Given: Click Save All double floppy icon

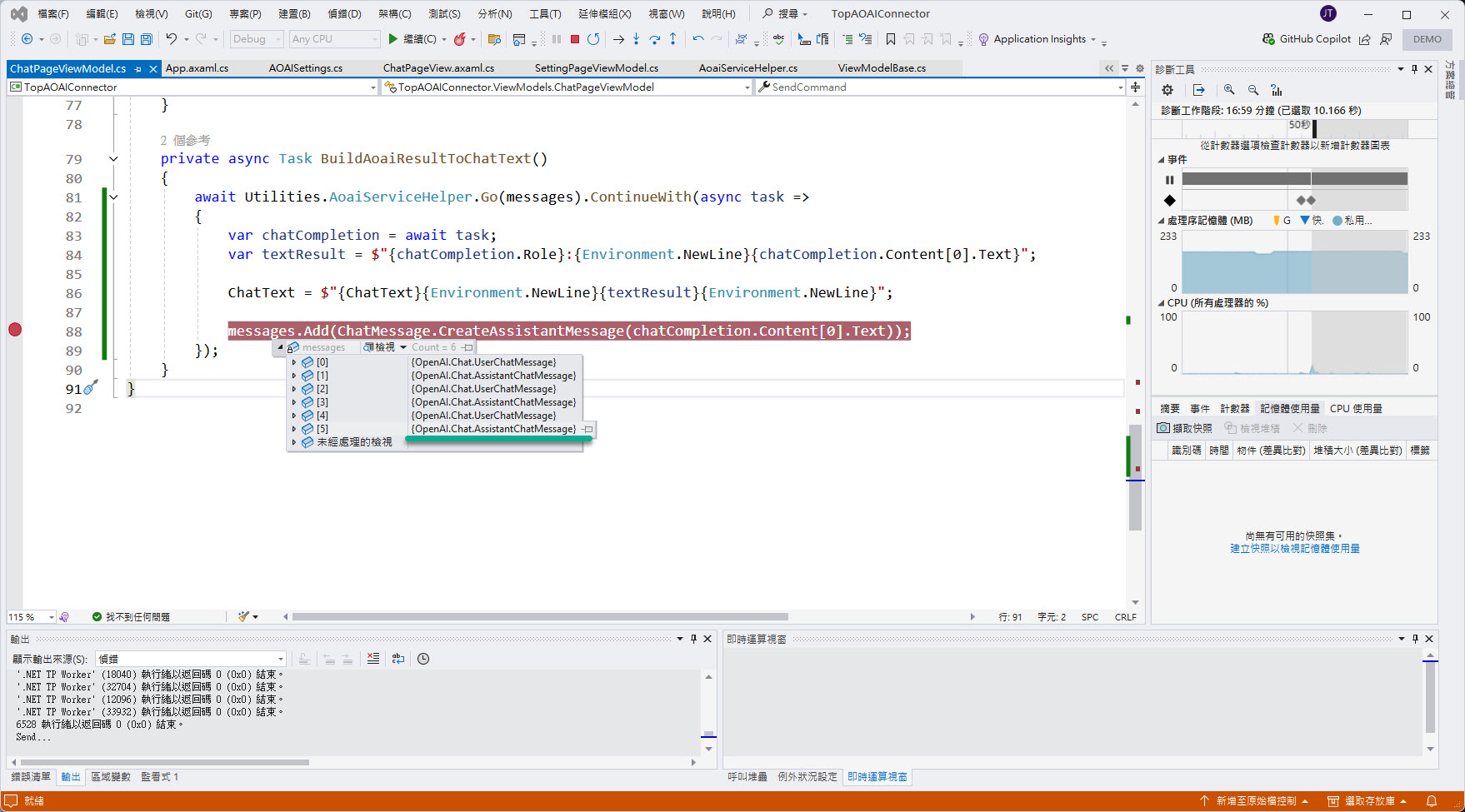Looking at the screenshot, I should pyautogui.click(x=147, y=39).
